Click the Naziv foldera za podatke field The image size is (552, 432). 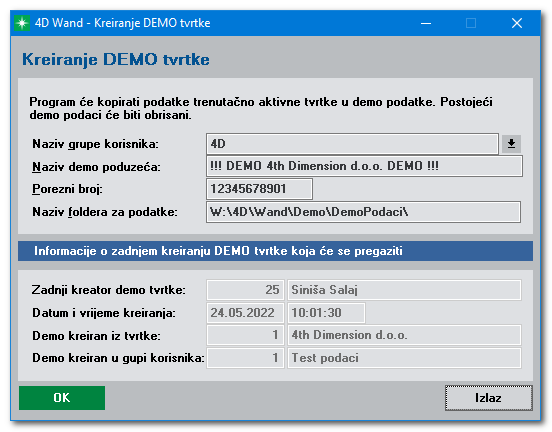point(363,212)
